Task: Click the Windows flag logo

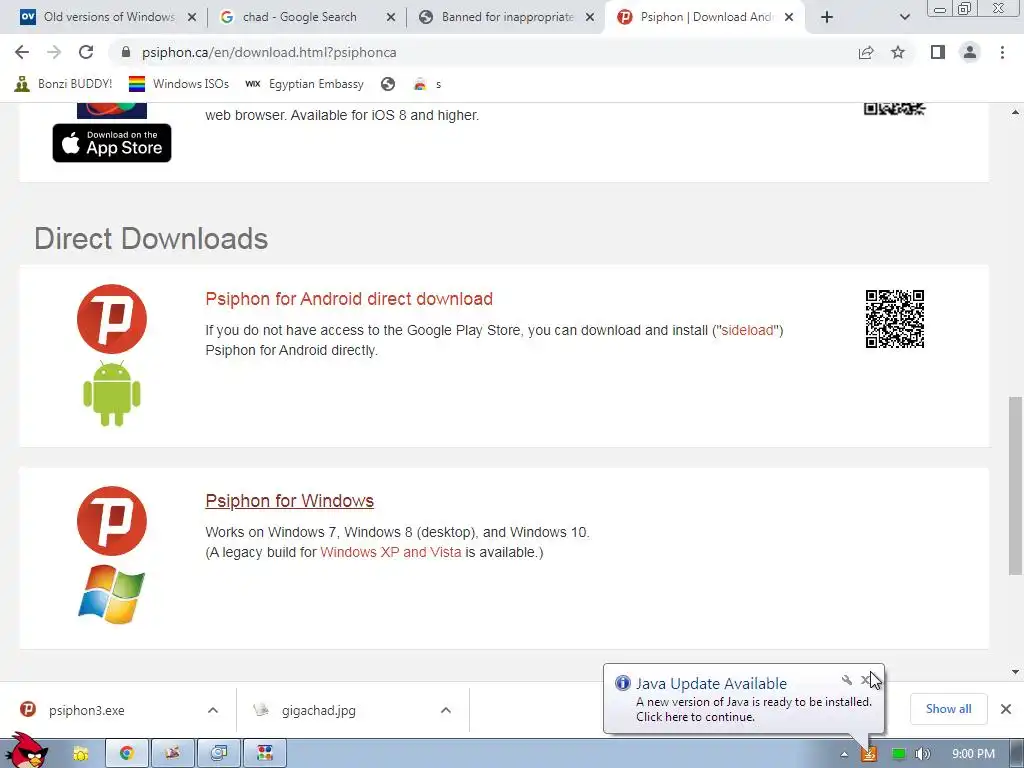Action: 112,594
